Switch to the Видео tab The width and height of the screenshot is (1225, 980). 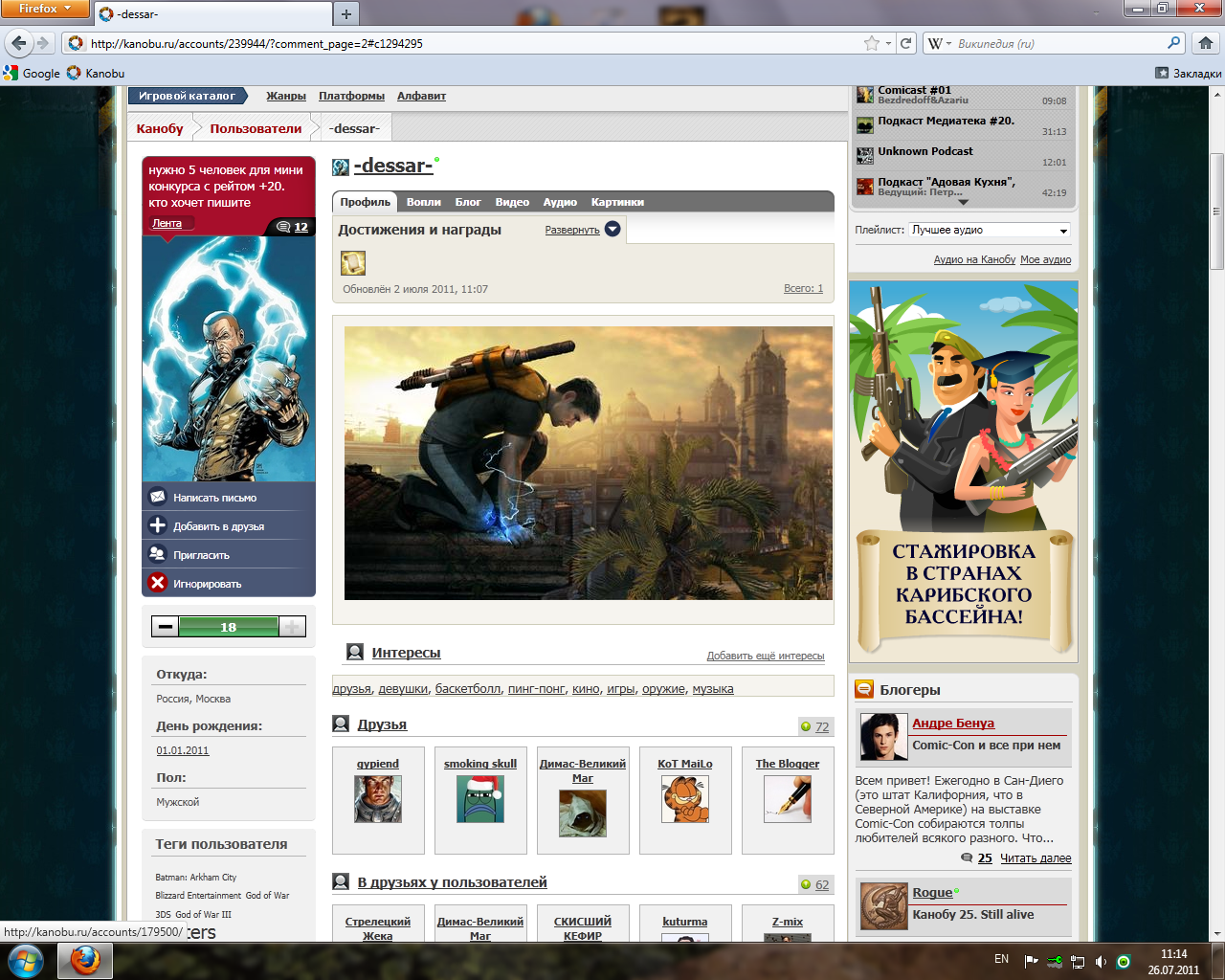pos(512,202)
